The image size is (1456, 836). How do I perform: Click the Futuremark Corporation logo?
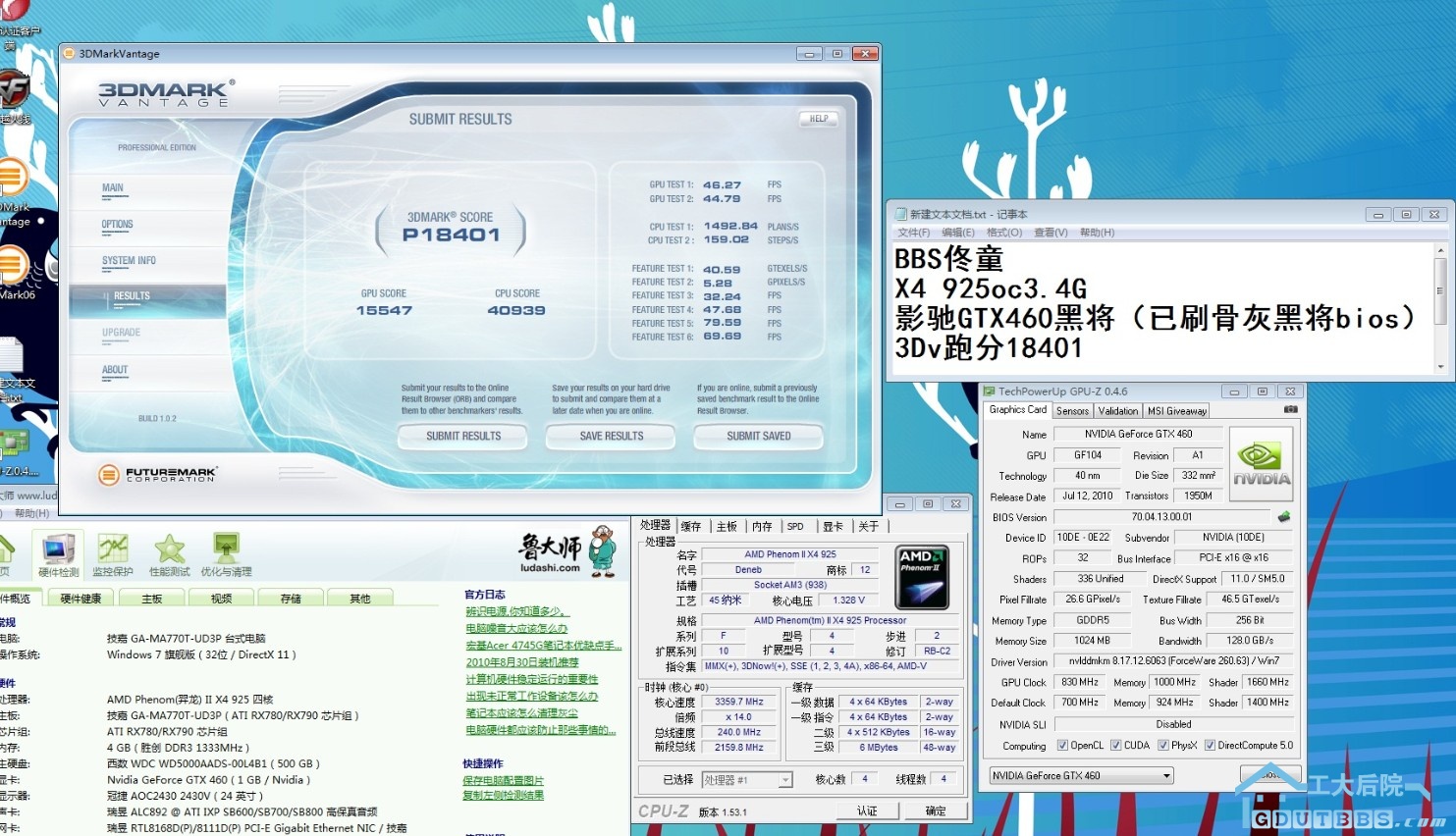pos(157,475)
